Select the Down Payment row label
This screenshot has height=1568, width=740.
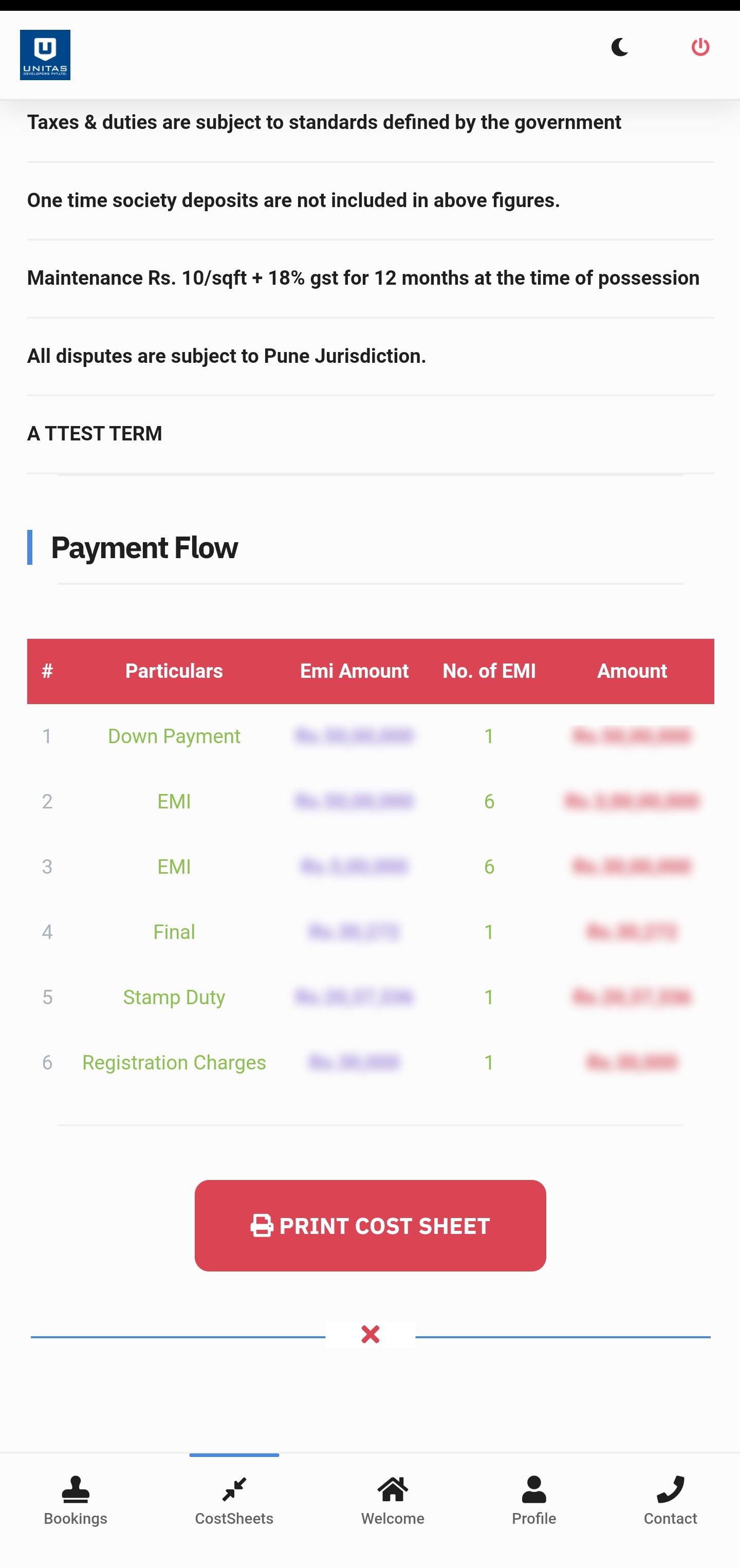pyautogui.click(x=174, y=736)
